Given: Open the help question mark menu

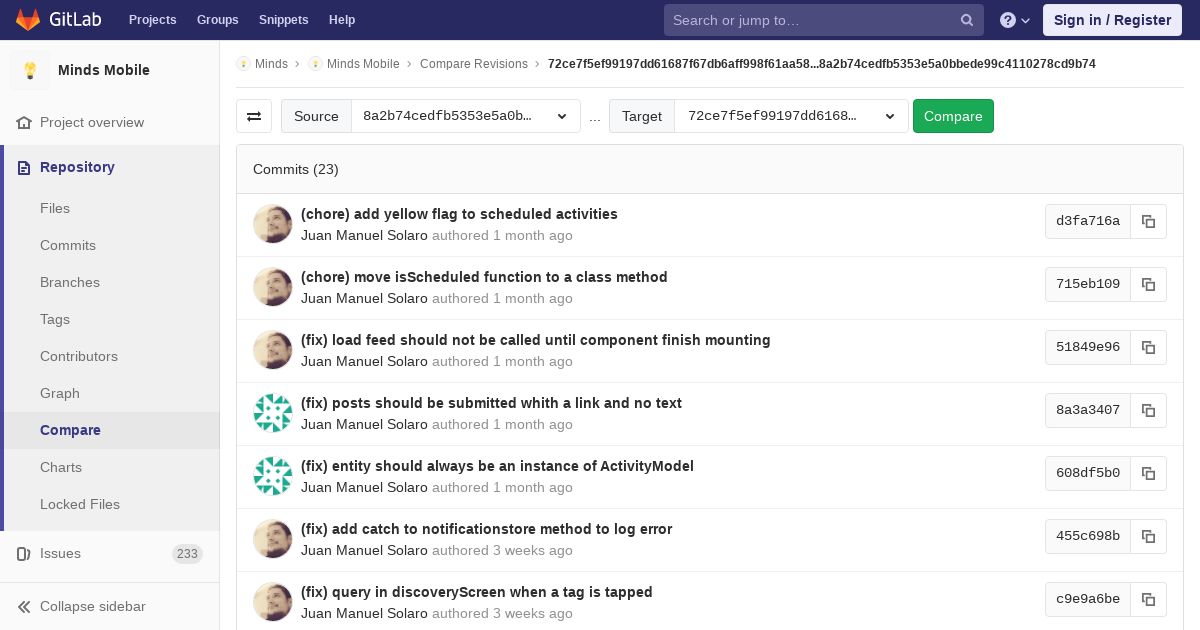Looking at the screenshot, I should coord(1015,20).
